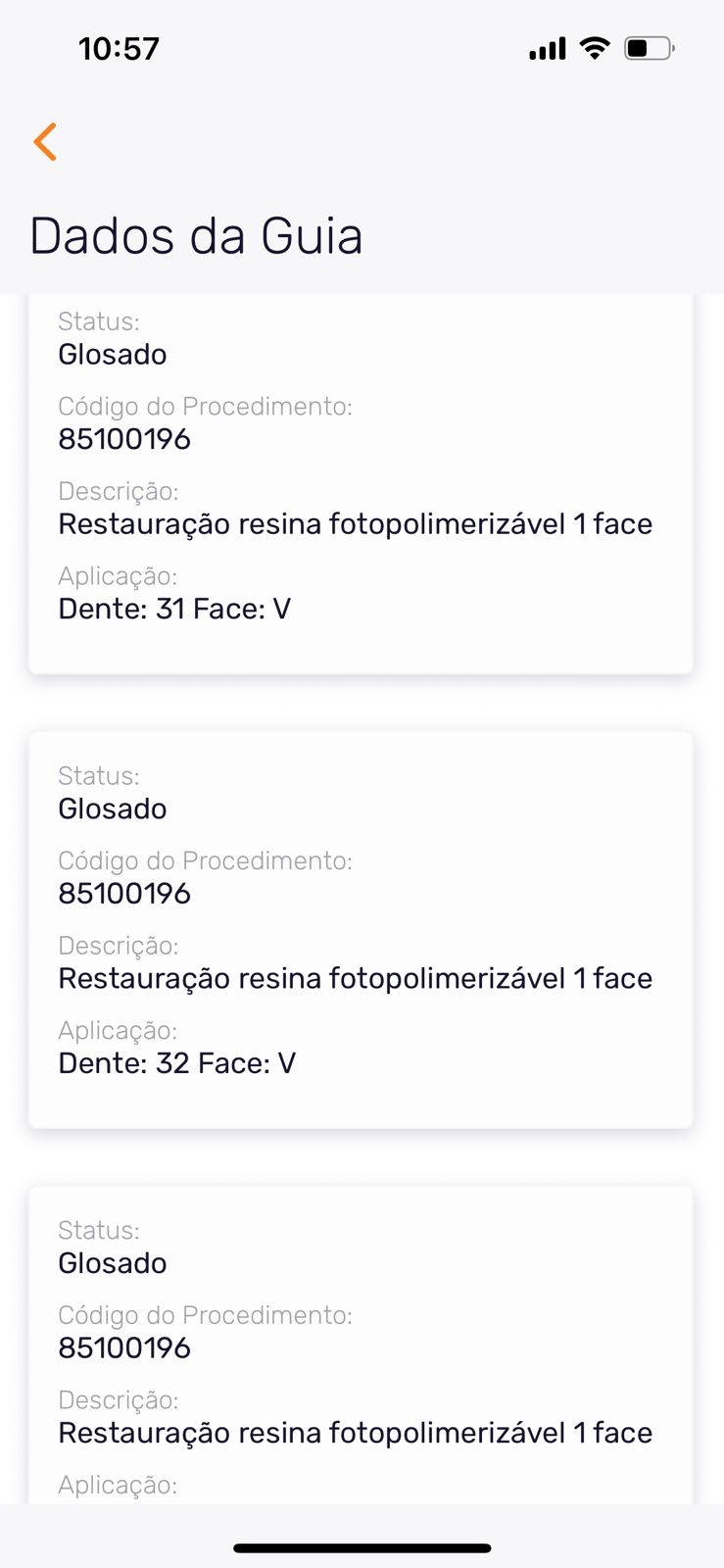Tap the third card's Restauração resina description

[x=355, y=1434]
